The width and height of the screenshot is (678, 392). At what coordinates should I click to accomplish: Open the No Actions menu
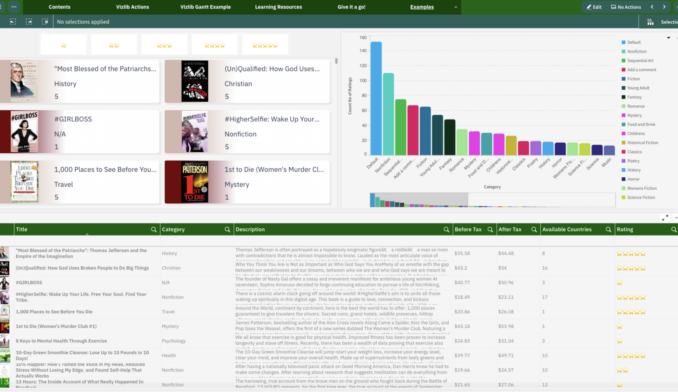point(625,7)
